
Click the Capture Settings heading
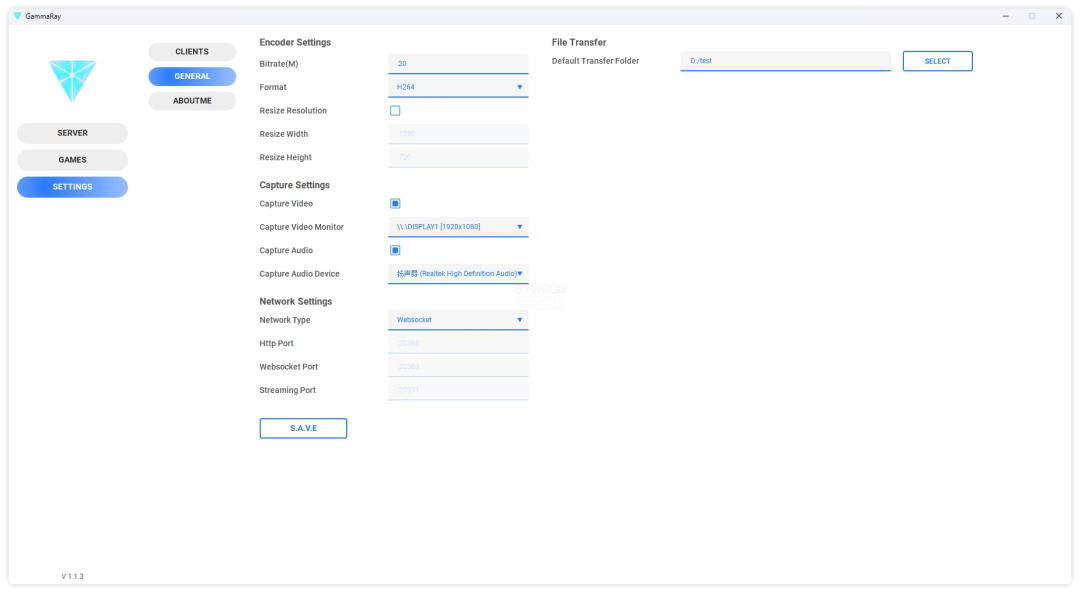[294, 185]
